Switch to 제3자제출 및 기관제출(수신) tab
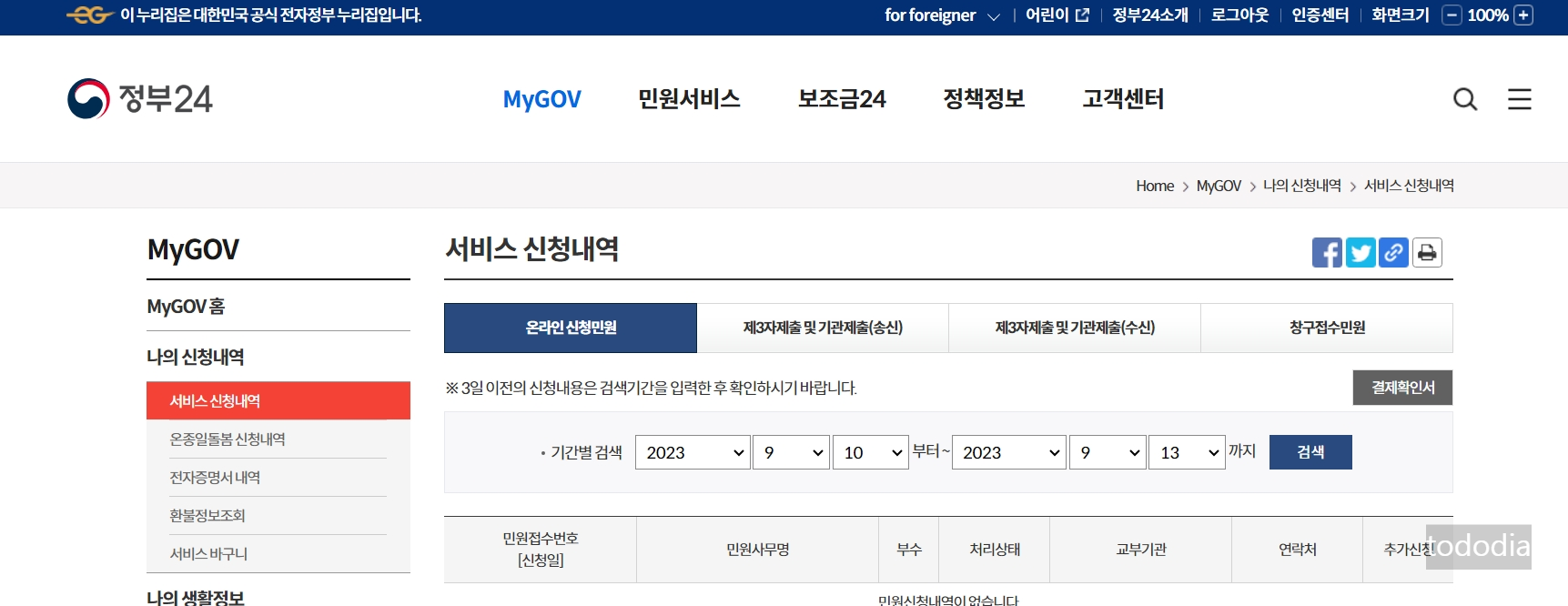The height and width of the screenshot is (606, 1568). 1075,328
